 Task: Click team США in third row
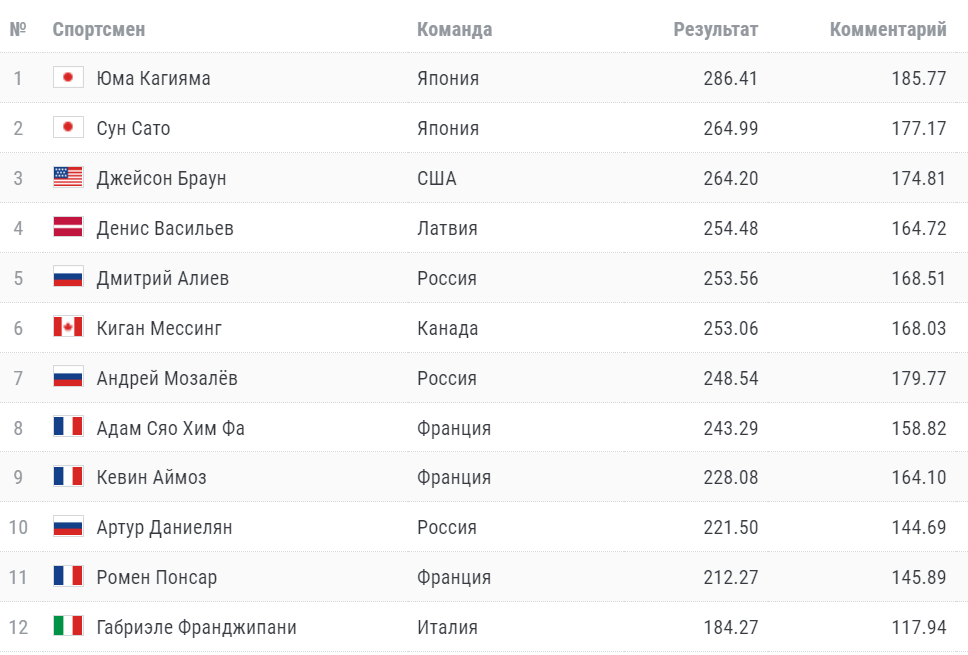click(x=436, y=178)
